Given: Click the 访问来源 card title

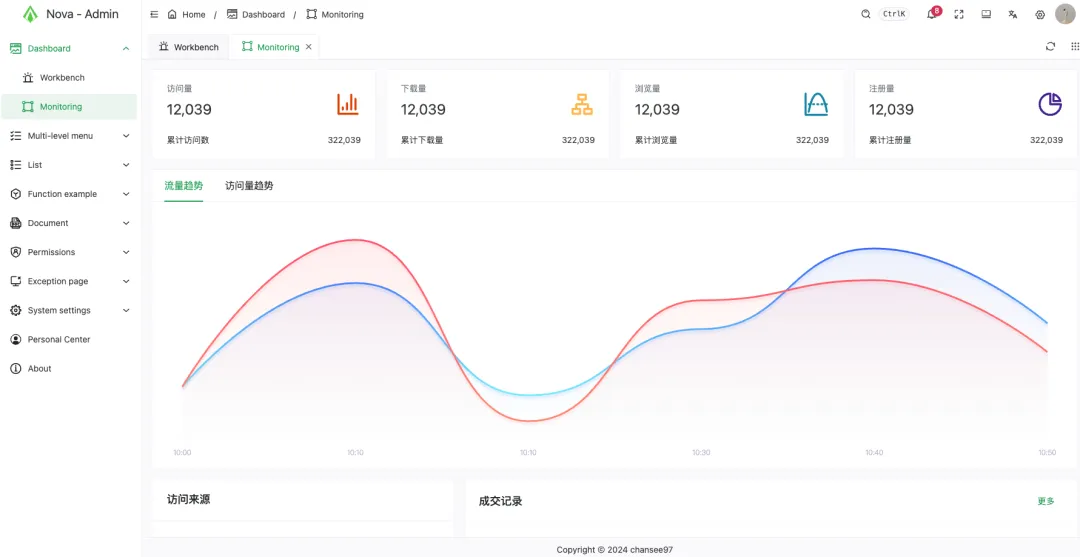Looking at the screenshot, I should pyautogui.click(x=189, y=500).
